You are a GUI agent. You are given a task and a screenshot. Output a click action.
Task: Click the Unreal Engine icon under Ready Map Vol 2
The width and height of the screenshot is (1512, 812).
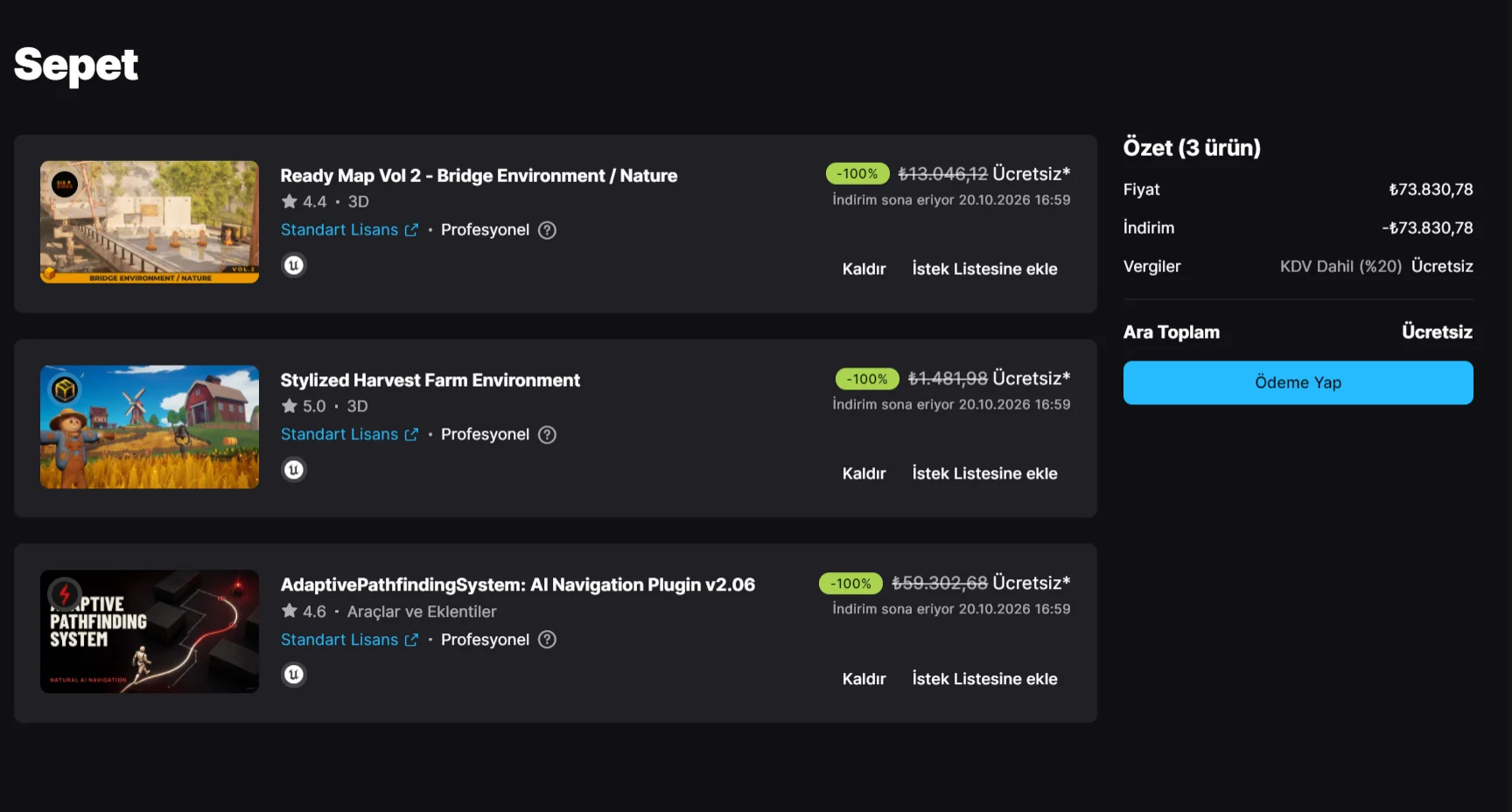click(x=294, y=265)
